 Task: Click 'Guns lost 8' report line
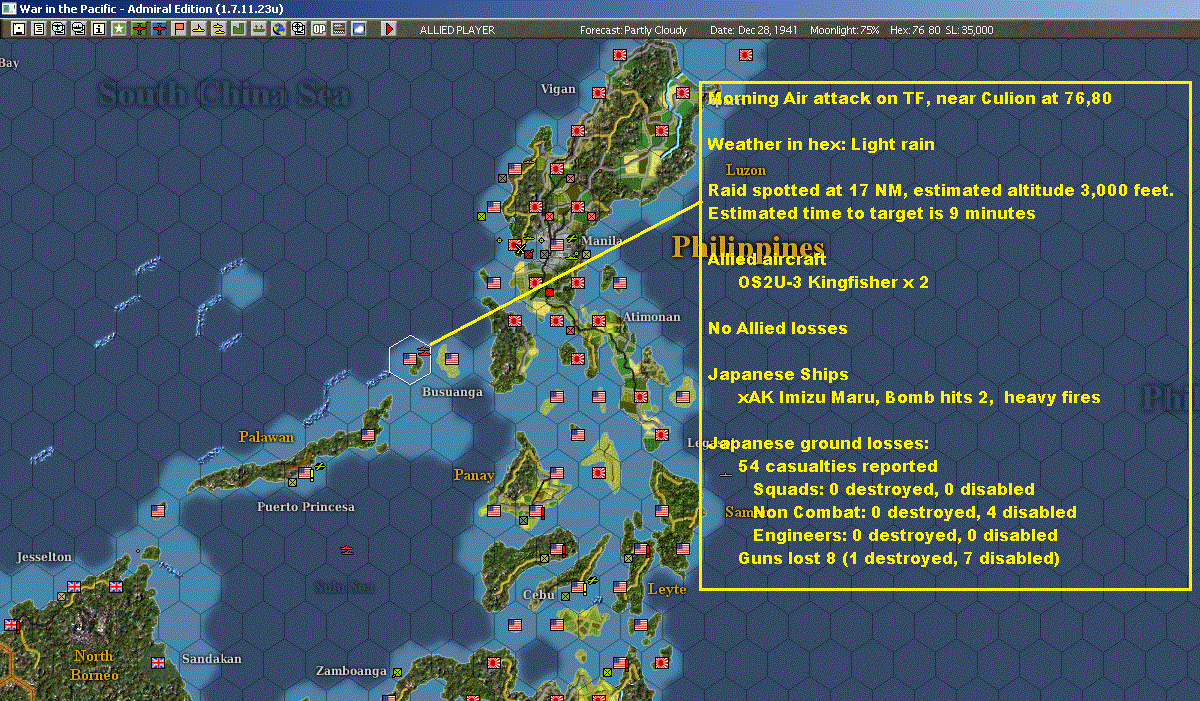pos(898,559)
